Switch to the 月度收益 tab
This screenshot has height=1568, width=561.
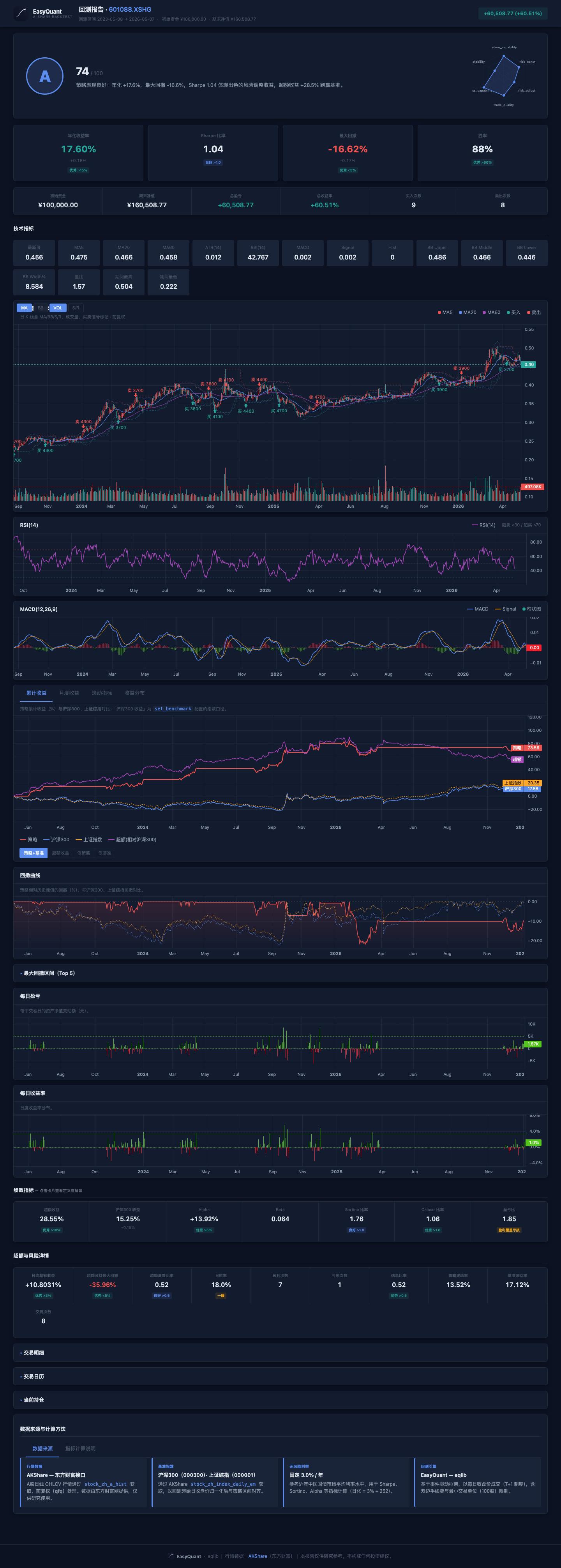coord(69,693)
